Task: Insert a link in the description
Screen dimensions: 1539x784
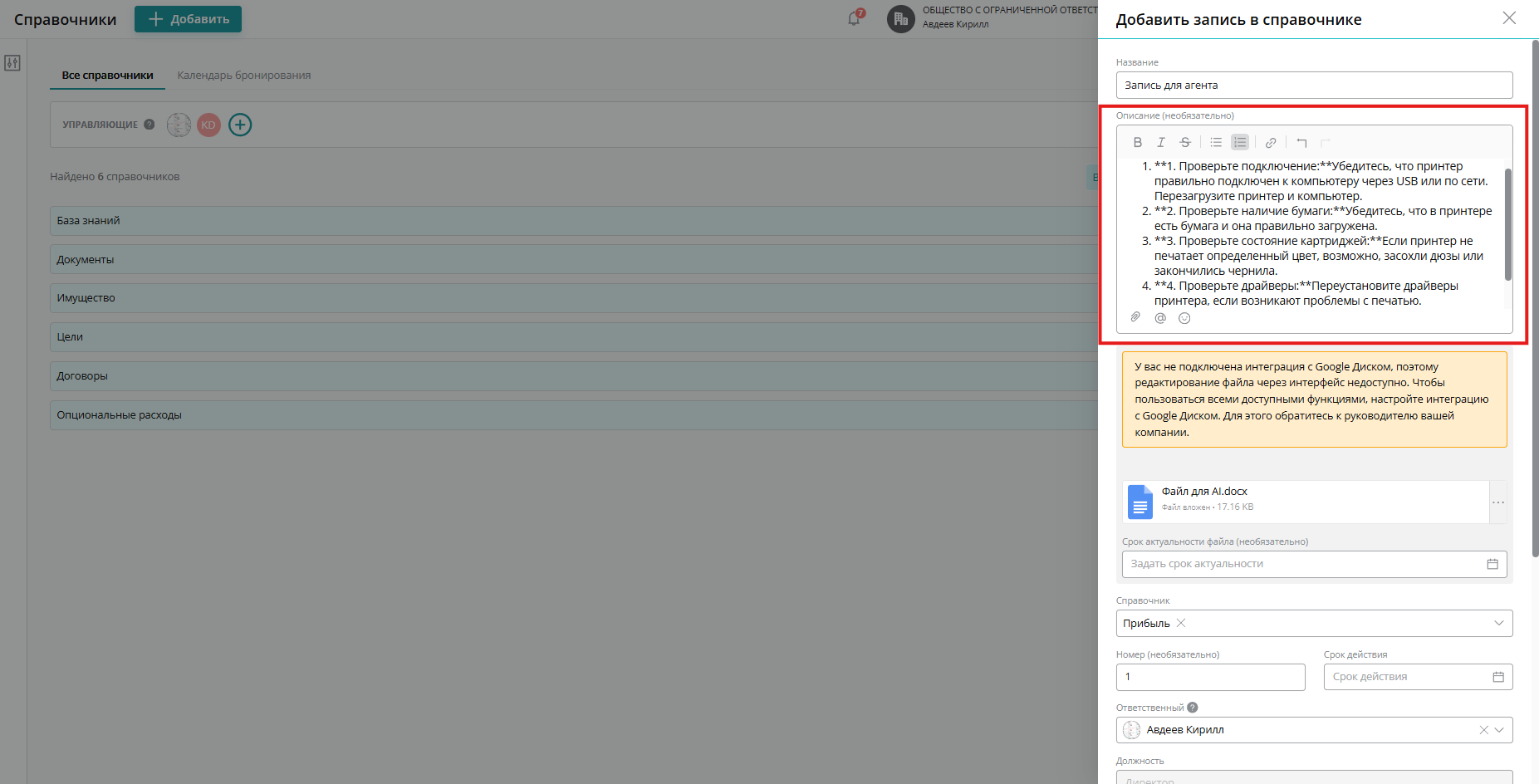Action: (1271, 143)
